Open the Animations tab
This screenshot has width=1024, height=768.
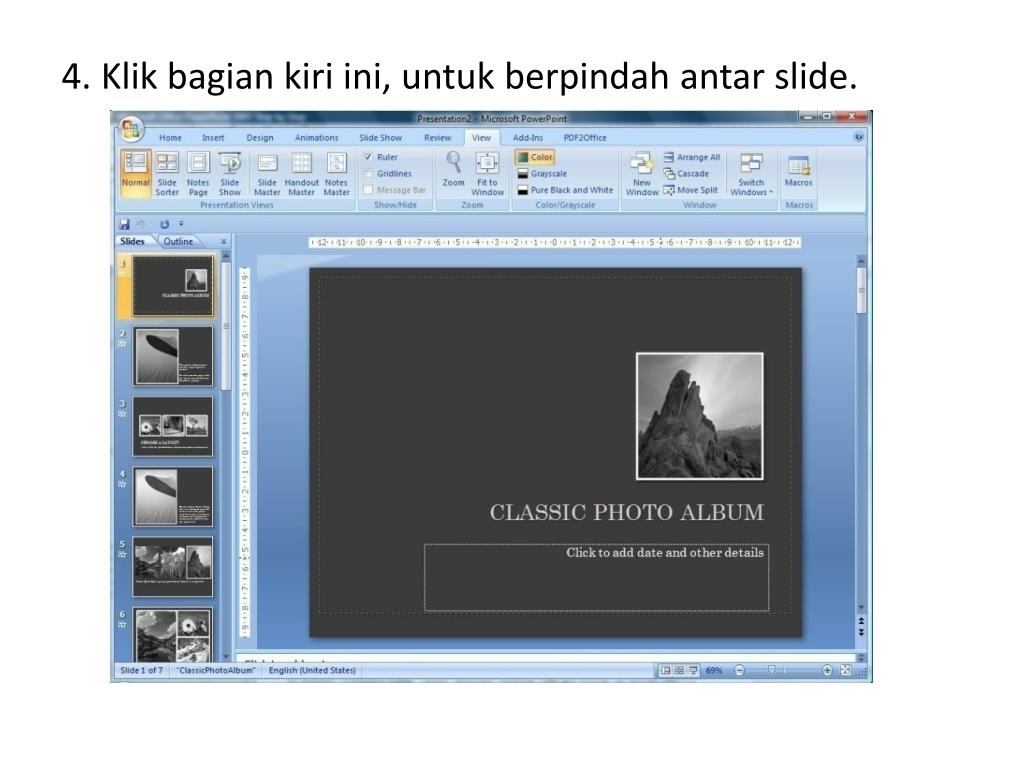pyautogui.click(x=317, y=138)
